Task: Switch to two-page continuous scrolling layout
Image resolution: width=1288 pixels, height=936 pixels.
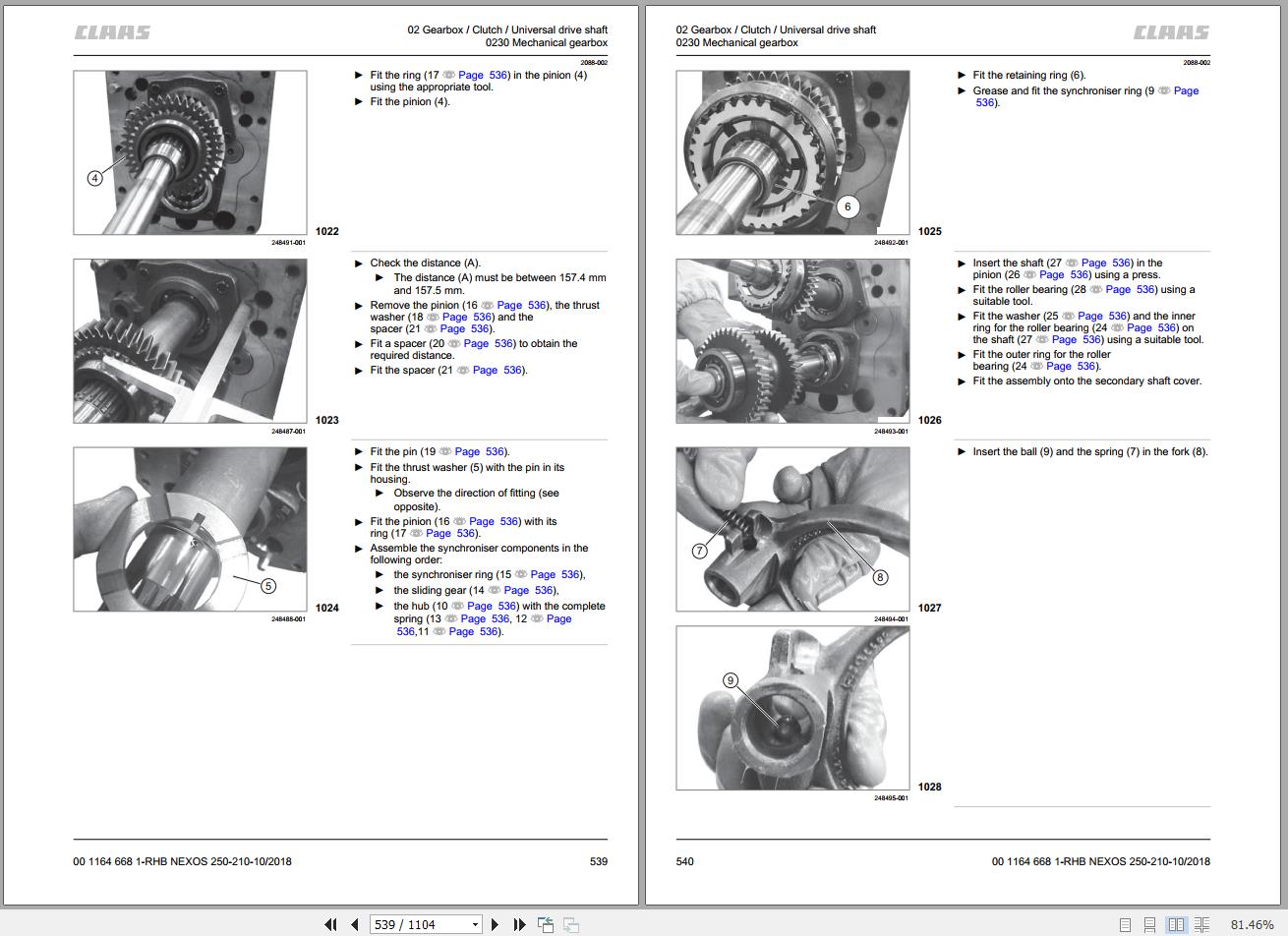Action: [x=1201, y=925]
